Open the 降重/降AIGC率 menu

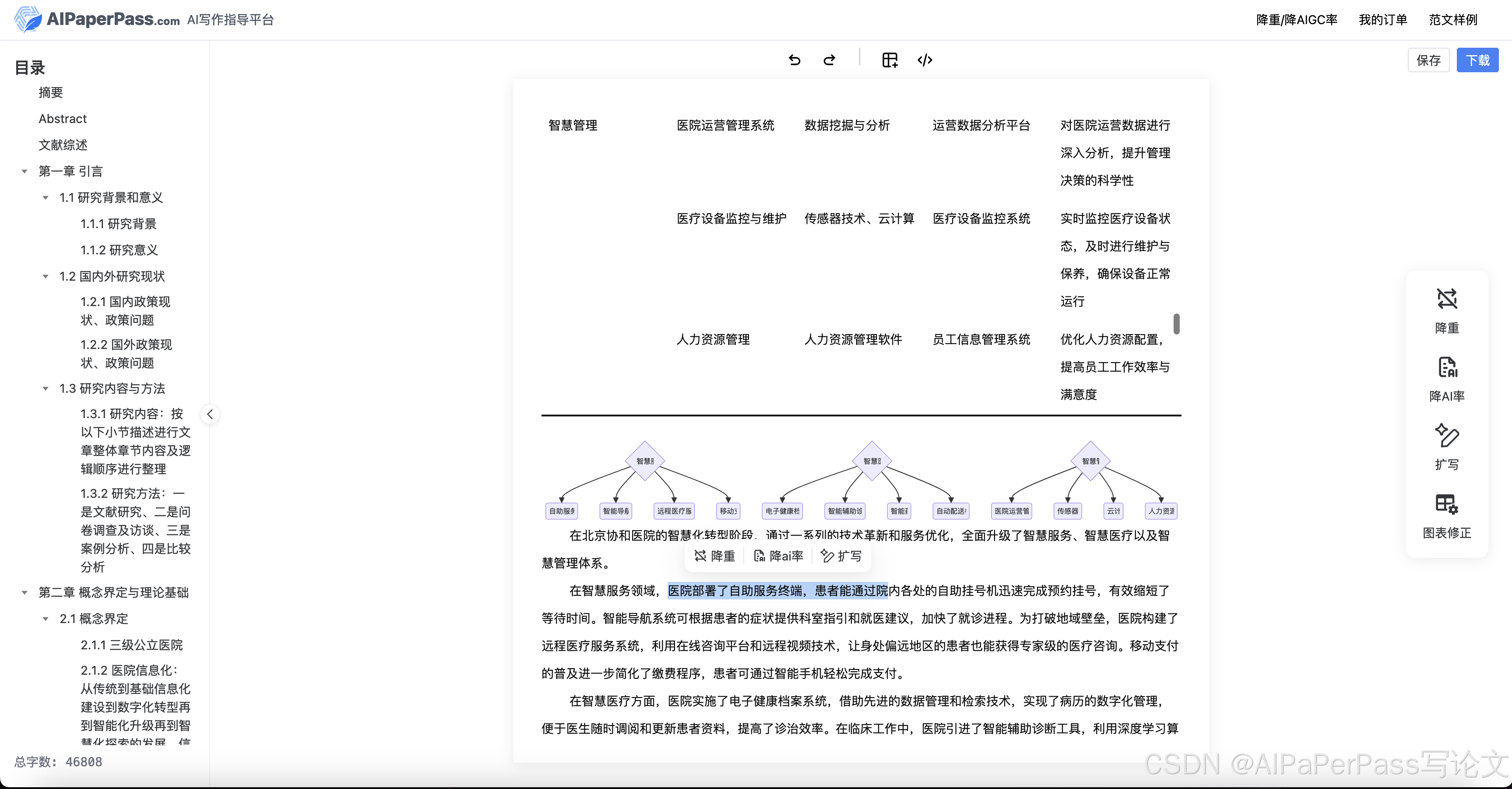tap(1296, 19)
